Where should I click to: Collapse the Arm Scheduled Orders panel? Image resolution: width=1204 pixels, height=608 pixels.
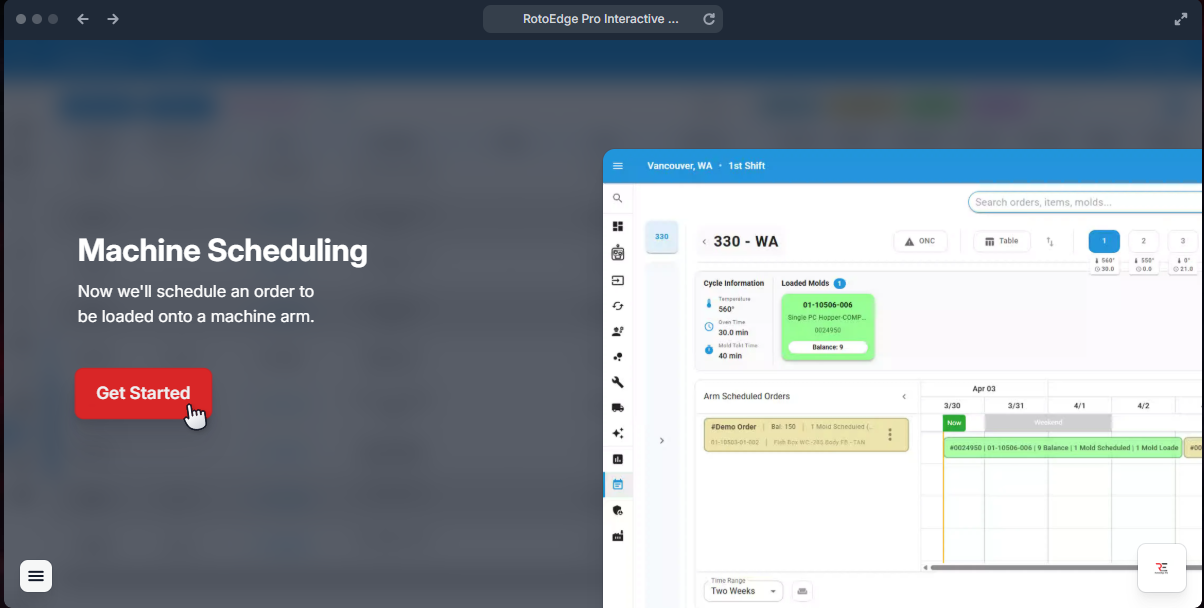point(904,397)
